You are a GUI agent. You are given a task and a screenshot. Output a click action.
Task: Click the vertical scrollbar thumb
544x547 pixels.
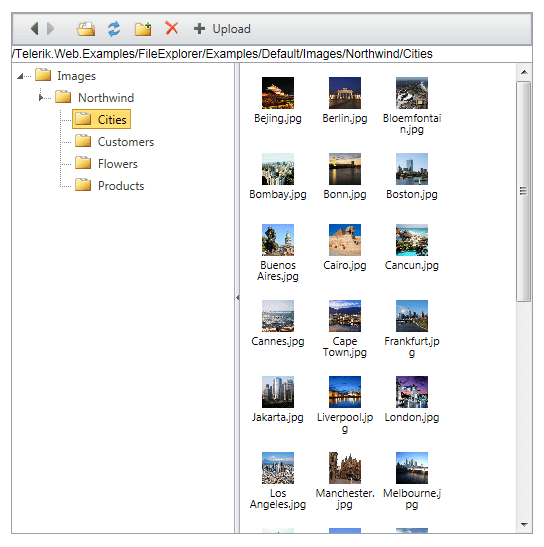[x=524, y=191]
